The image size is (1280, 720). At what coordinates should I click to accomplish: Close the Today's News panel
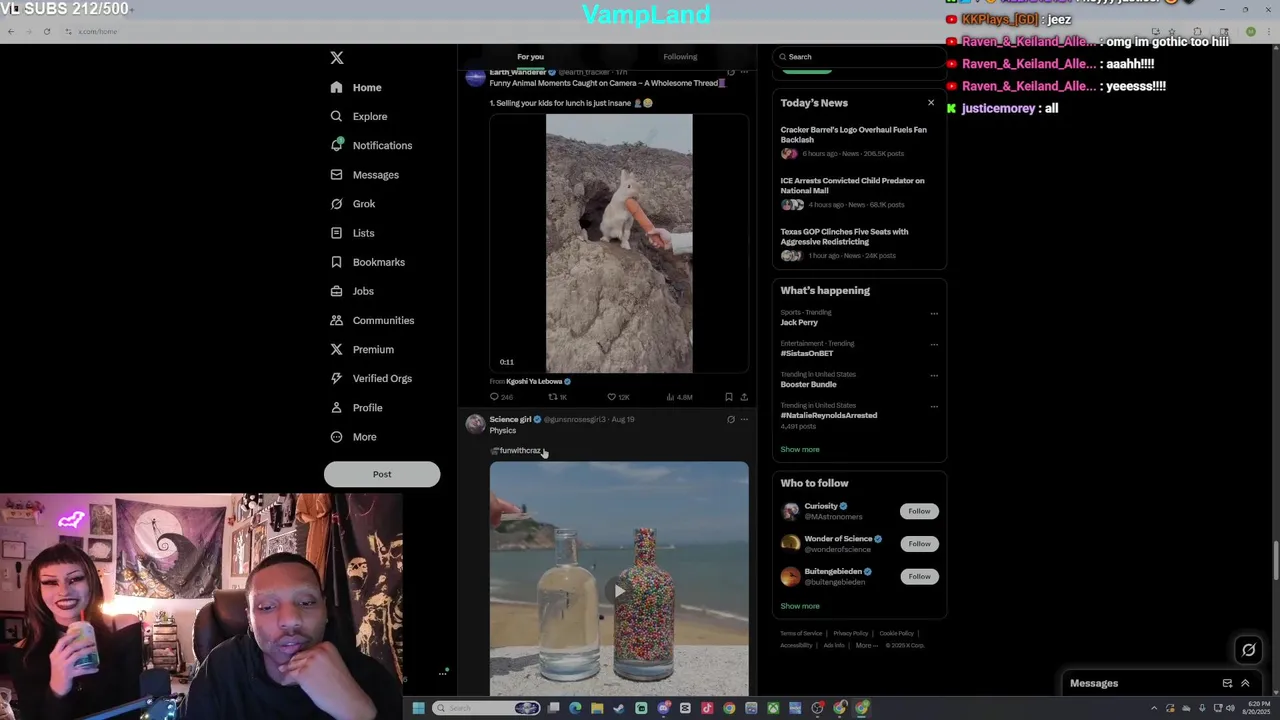point(931,103)
